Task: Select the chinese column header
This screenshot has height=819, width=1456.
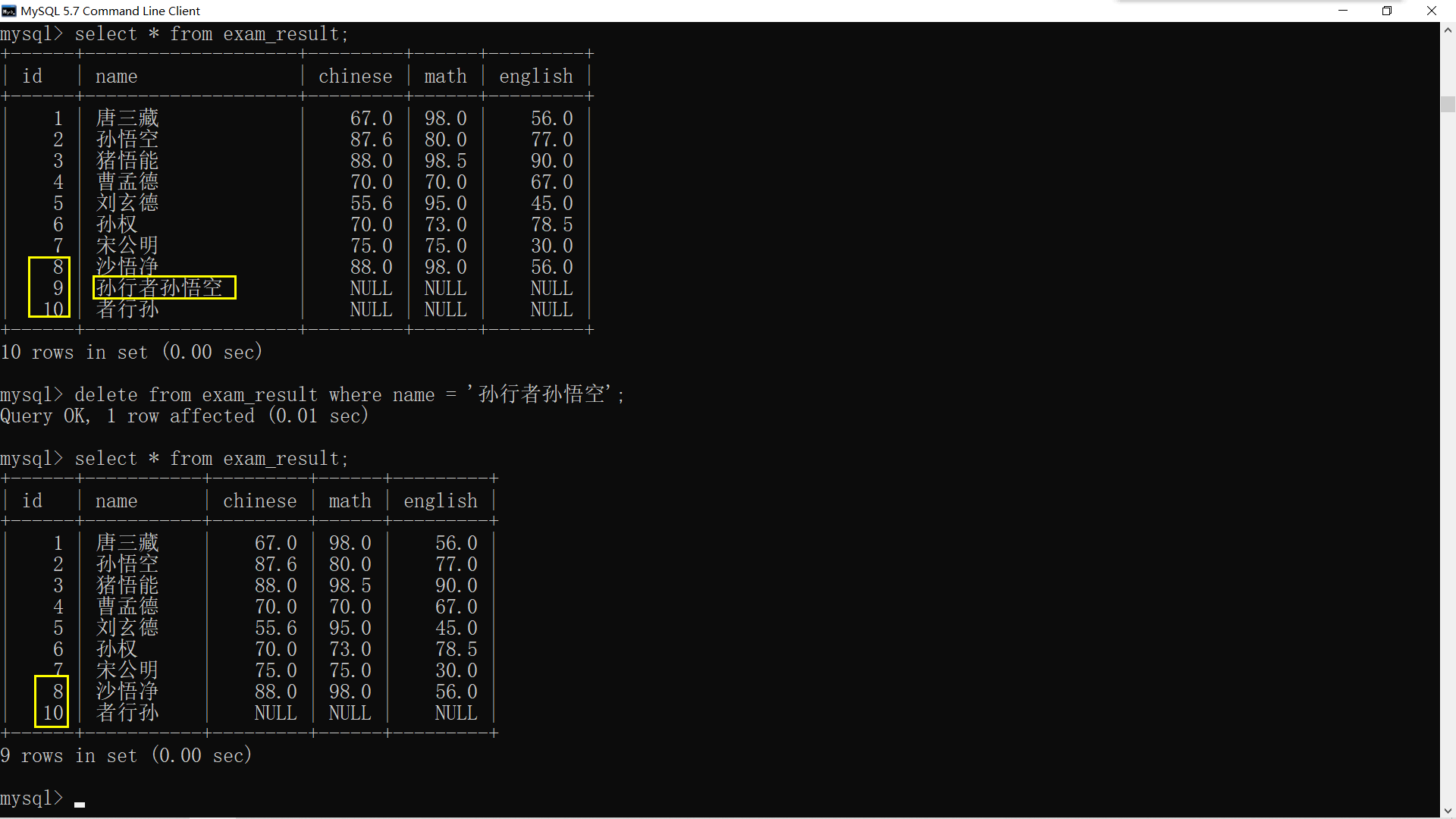Action: [356, 76]
